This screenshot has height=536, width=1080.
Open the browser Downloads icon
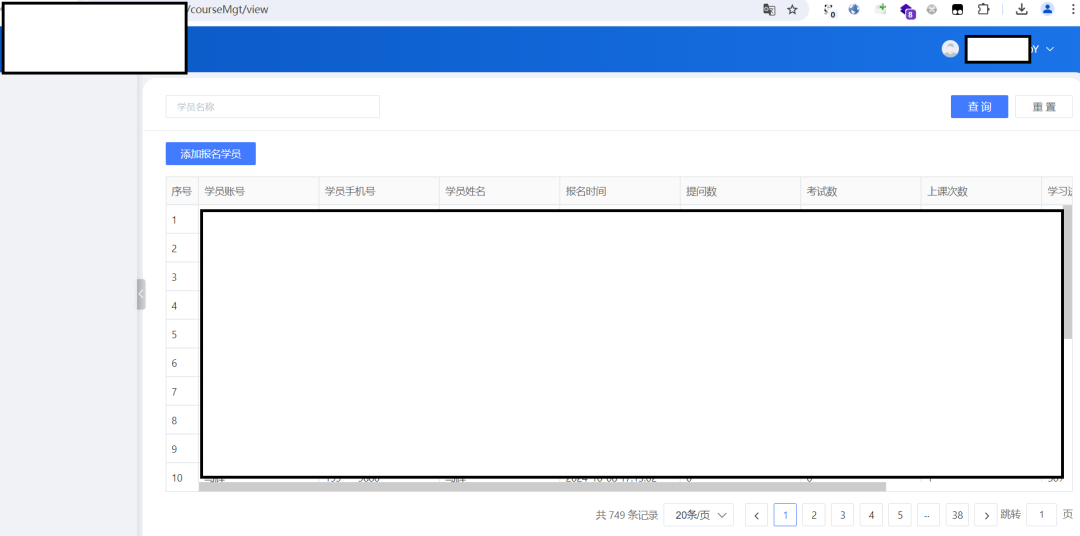pyautogui.click(x=1021, y=9)
